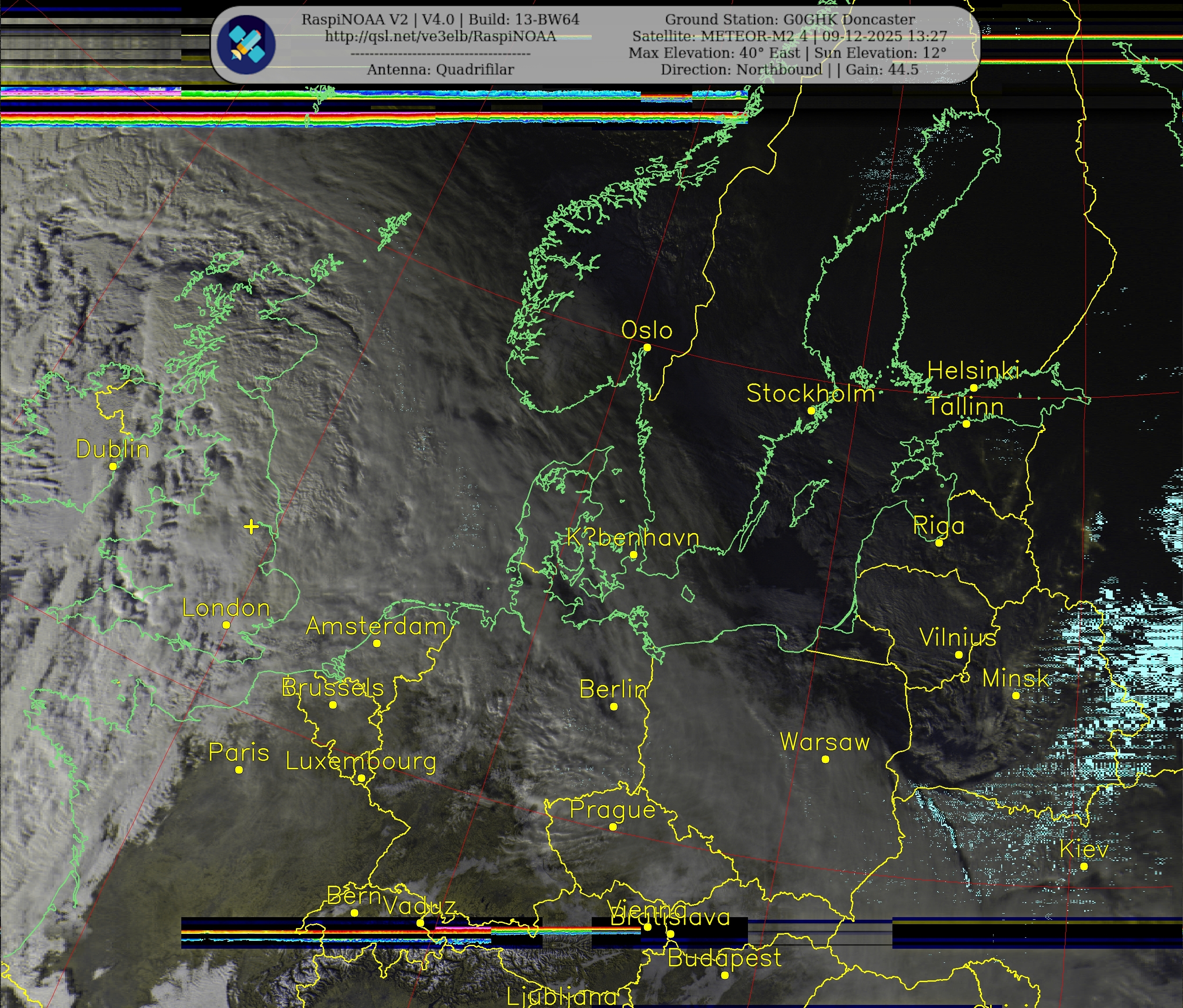The image size is (1183, 1008).
Task: Click the Berlin city marker dot
Action: tap(614, 706)
